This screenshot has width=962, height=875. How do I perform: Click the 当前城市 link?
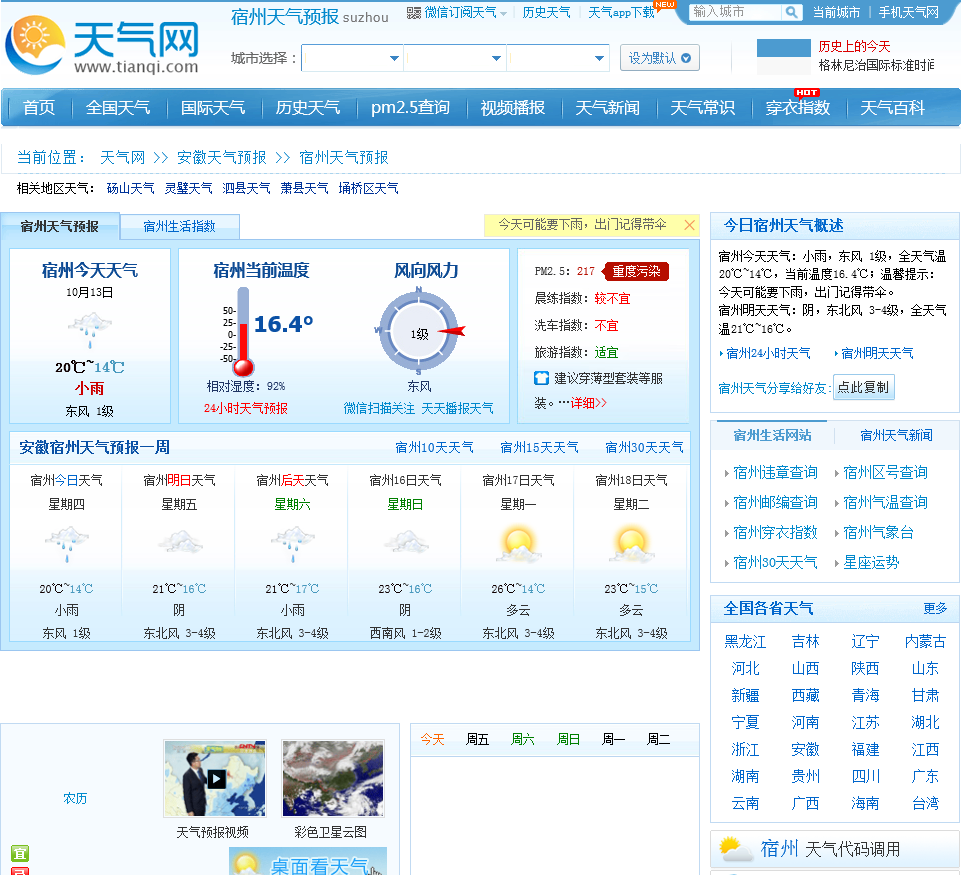point(836,13)
